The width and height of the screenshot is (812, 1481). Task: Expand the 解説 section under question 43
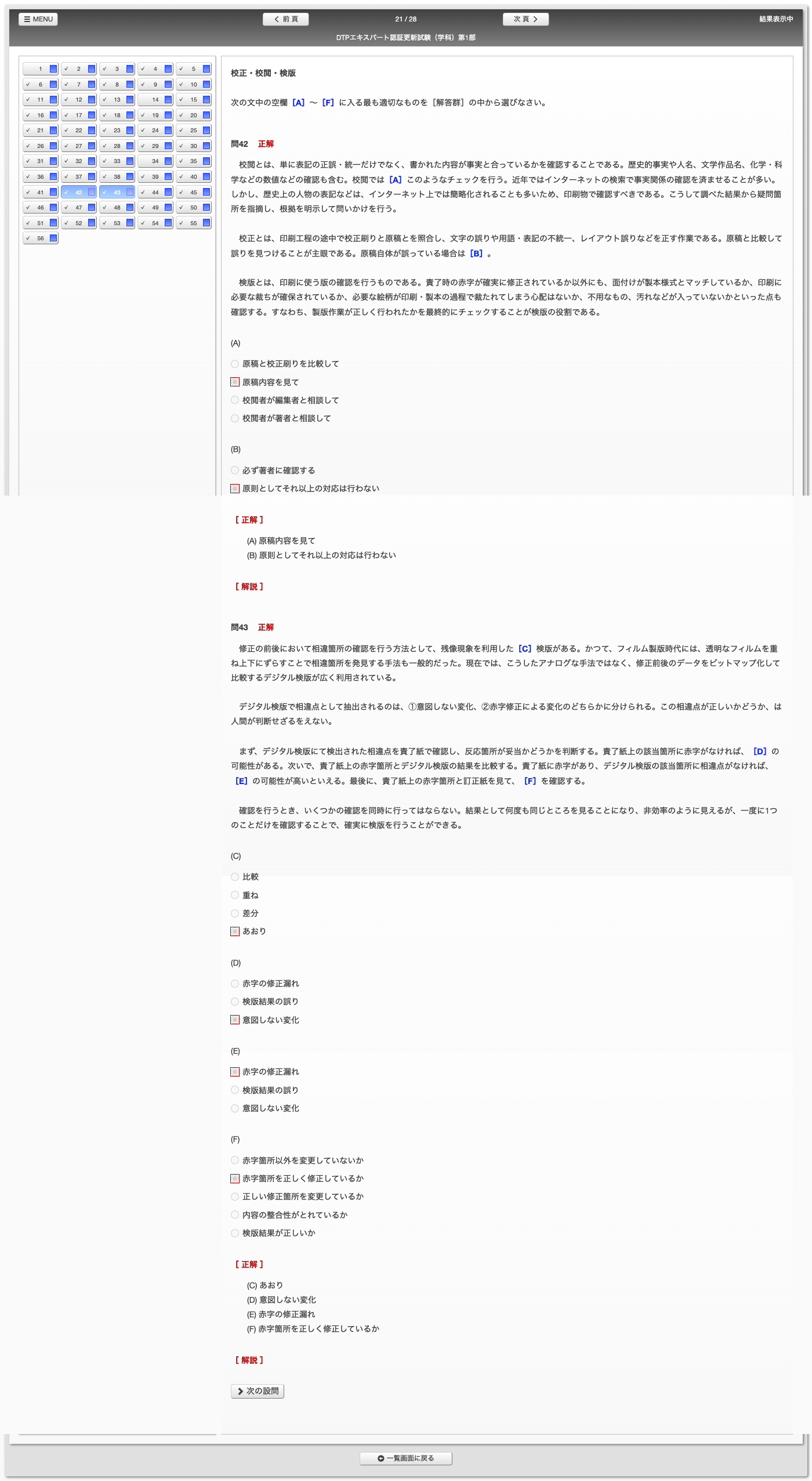(249, 1360)
